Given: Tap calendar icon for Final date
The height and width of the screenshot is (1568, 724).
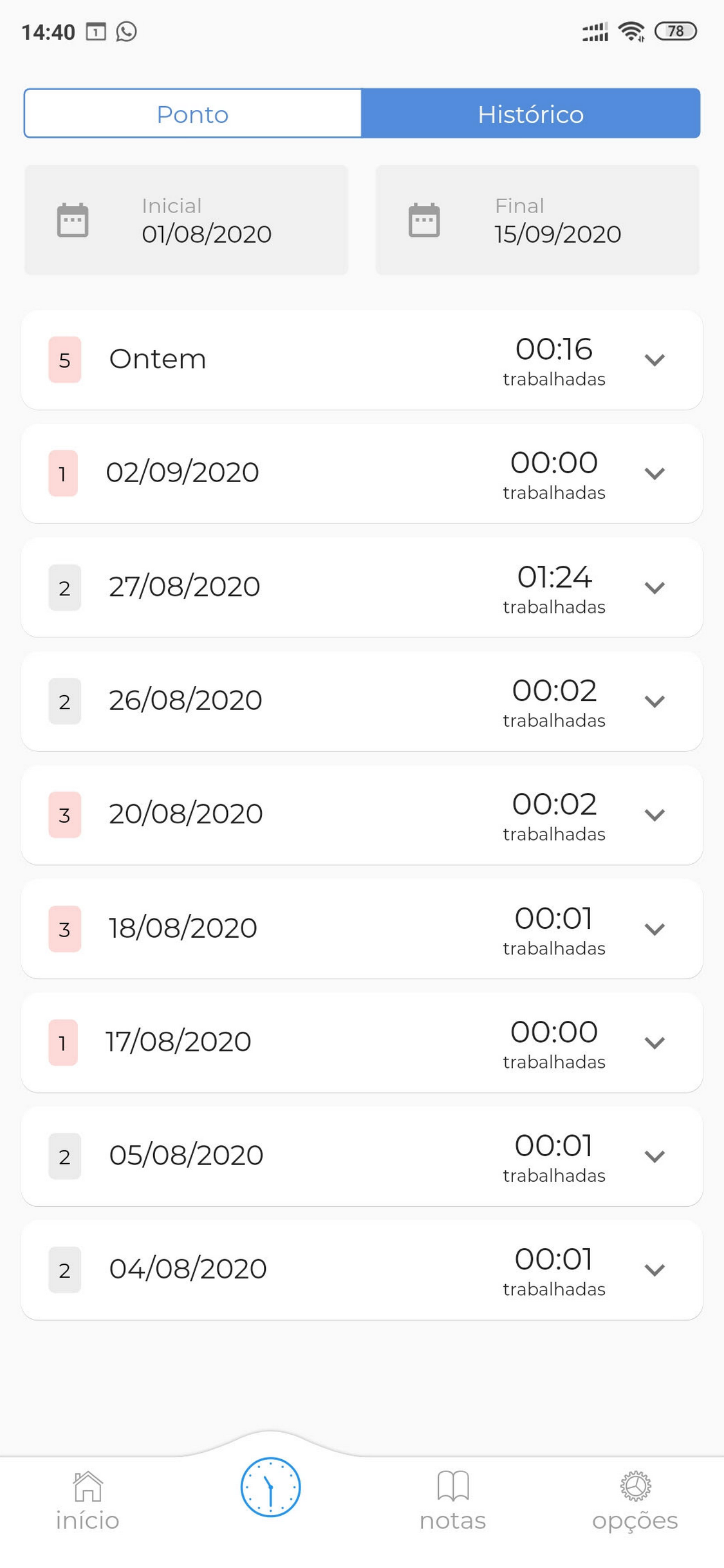Looking at the screenshot, I should [424, 220].
